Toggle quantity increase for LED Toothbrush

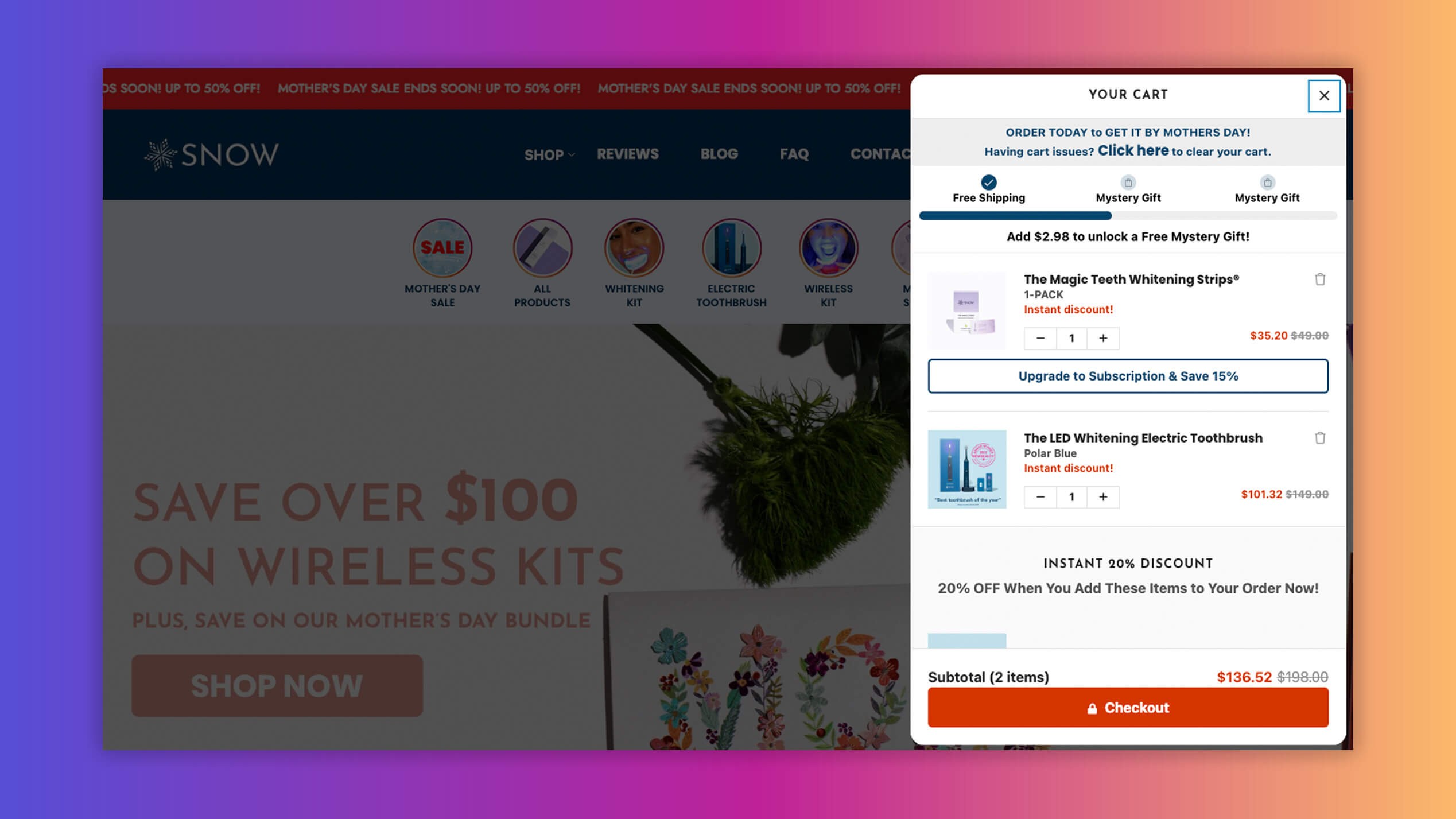click(1104, 496)
